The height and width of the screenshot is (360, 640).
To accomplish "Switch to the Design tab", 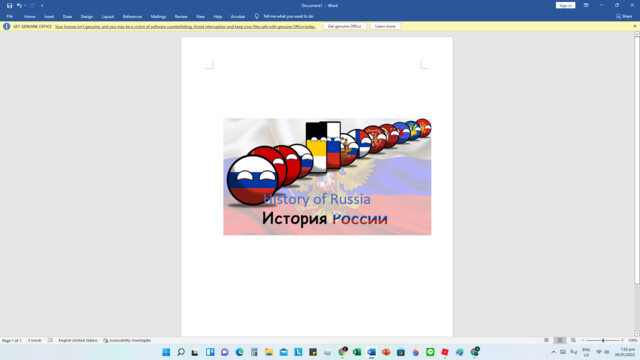I will tap(87, 16).
